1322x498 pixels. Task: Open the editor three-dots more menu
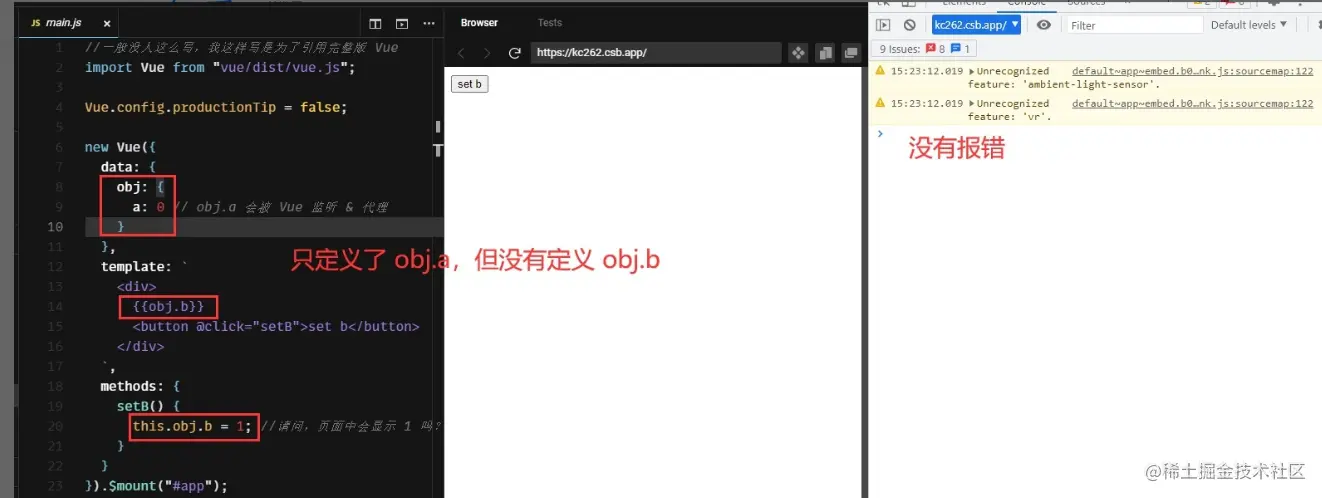(x=429, y=23)
